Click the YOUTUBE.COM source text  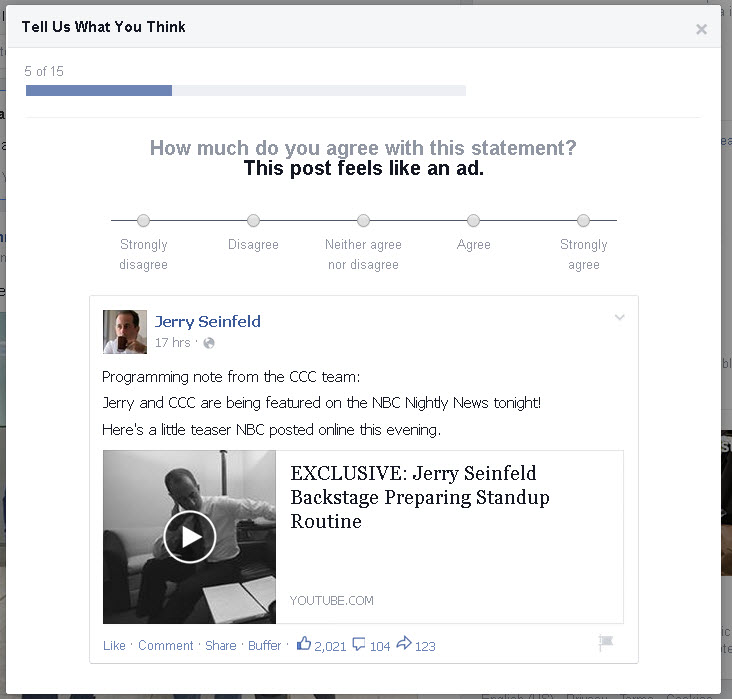coord(331,600)
